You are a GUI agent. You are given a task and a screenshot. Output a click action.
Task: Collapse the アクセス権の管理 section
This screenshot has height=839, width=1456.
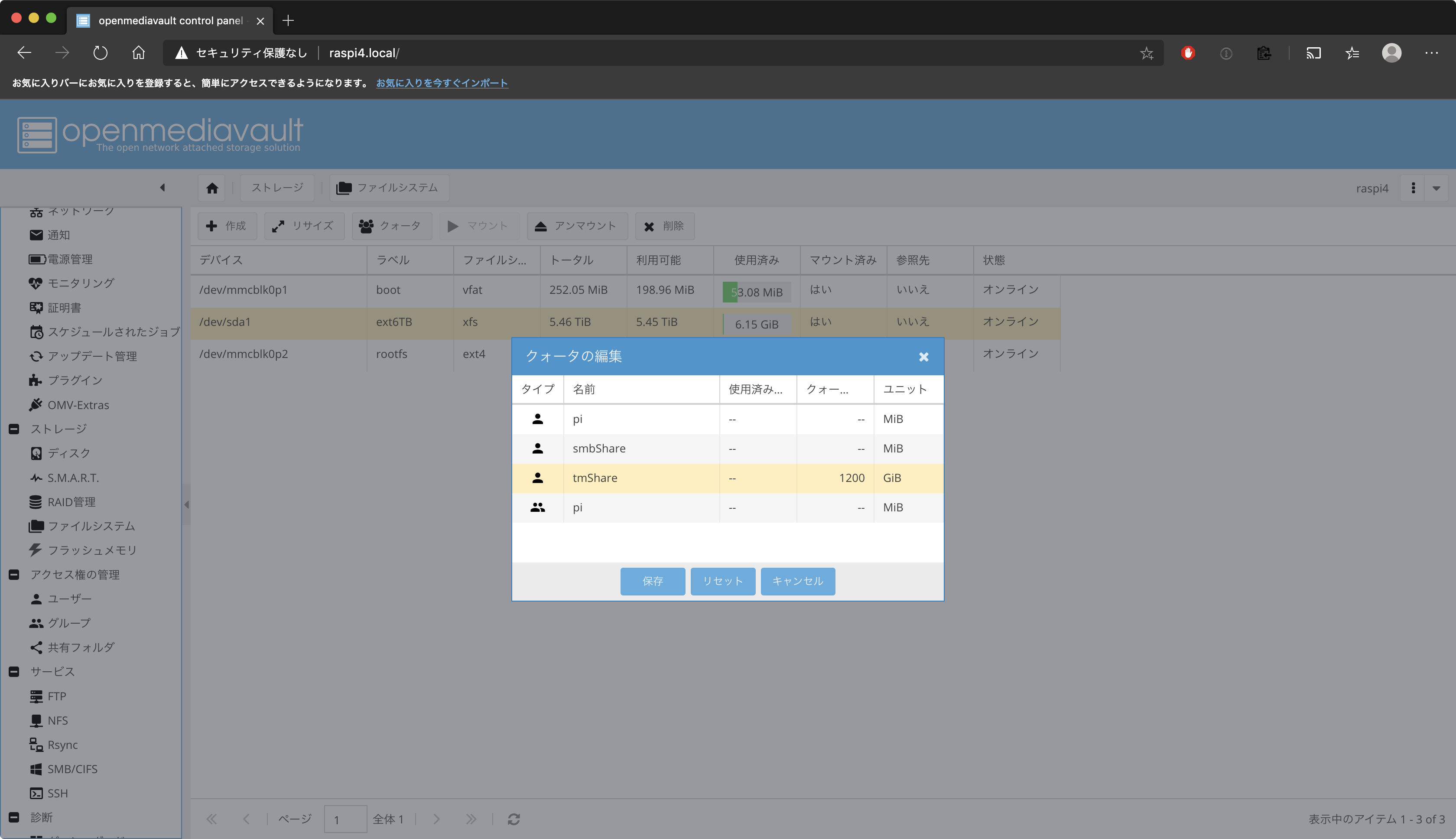tap(14, 575)
